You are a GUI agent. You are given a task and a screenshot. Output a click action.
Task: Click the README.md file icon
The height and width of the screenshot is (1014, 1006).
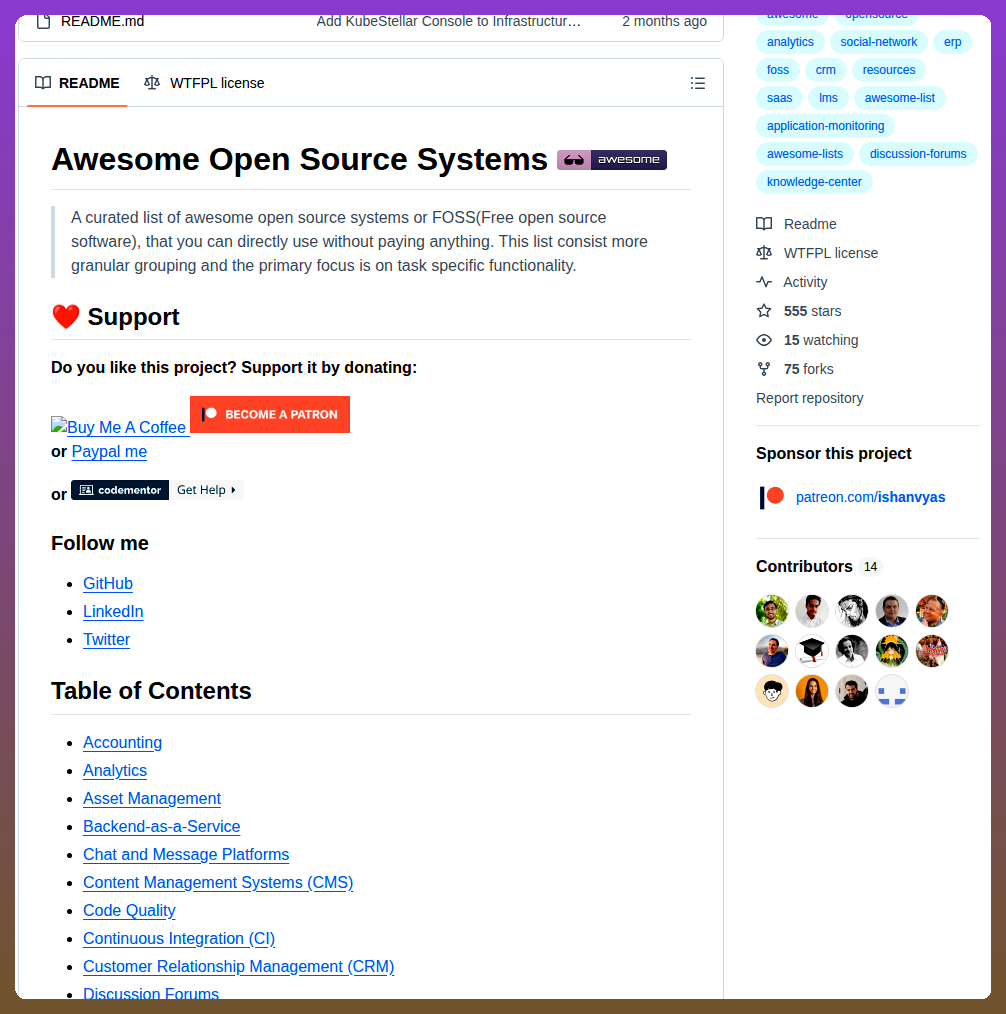click(x=43, y=21)
